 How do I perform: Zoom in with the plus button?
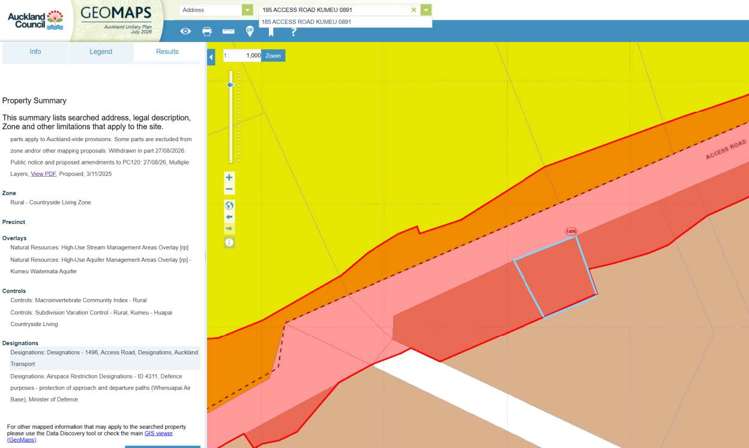click(229, 177)
